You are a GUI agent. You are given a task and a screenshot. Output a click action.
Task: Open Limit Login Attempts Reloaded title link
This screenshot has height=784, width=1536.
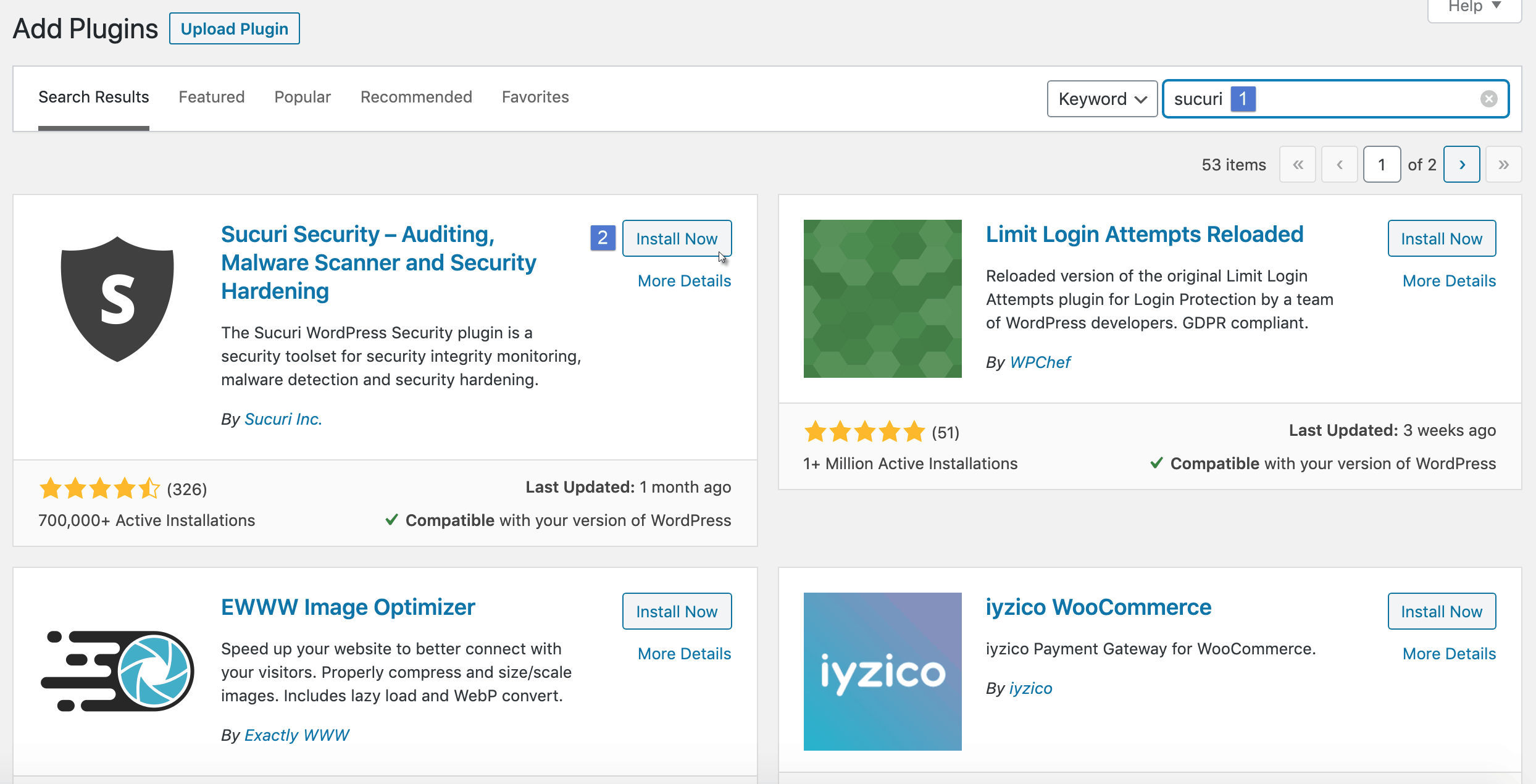[1145, 234]
